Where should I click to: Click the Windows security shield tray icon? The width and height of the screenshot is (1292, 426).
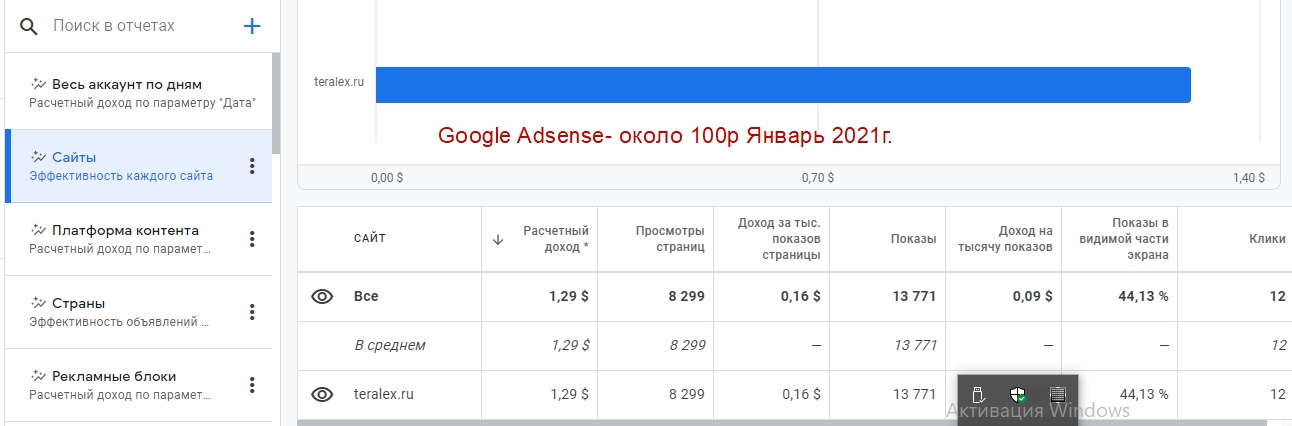[1018, 394]
